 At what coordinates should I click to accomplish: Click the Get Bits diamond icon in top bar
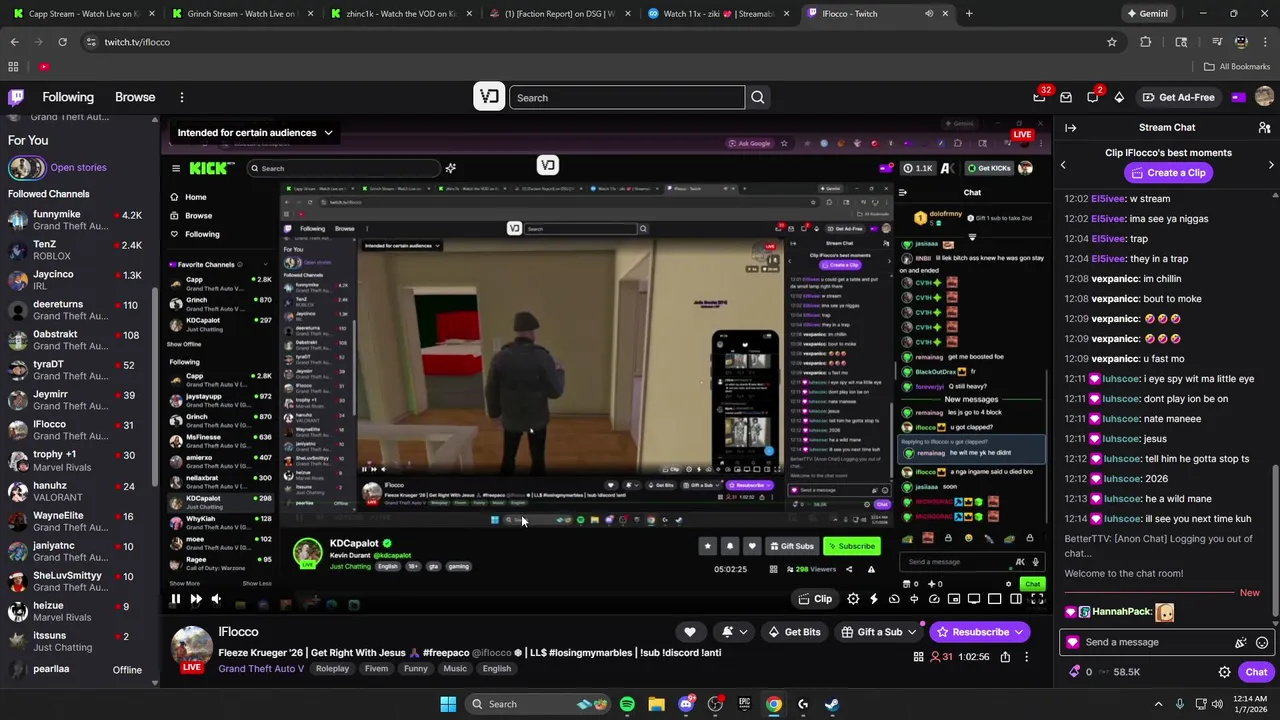click(1119, 97)
